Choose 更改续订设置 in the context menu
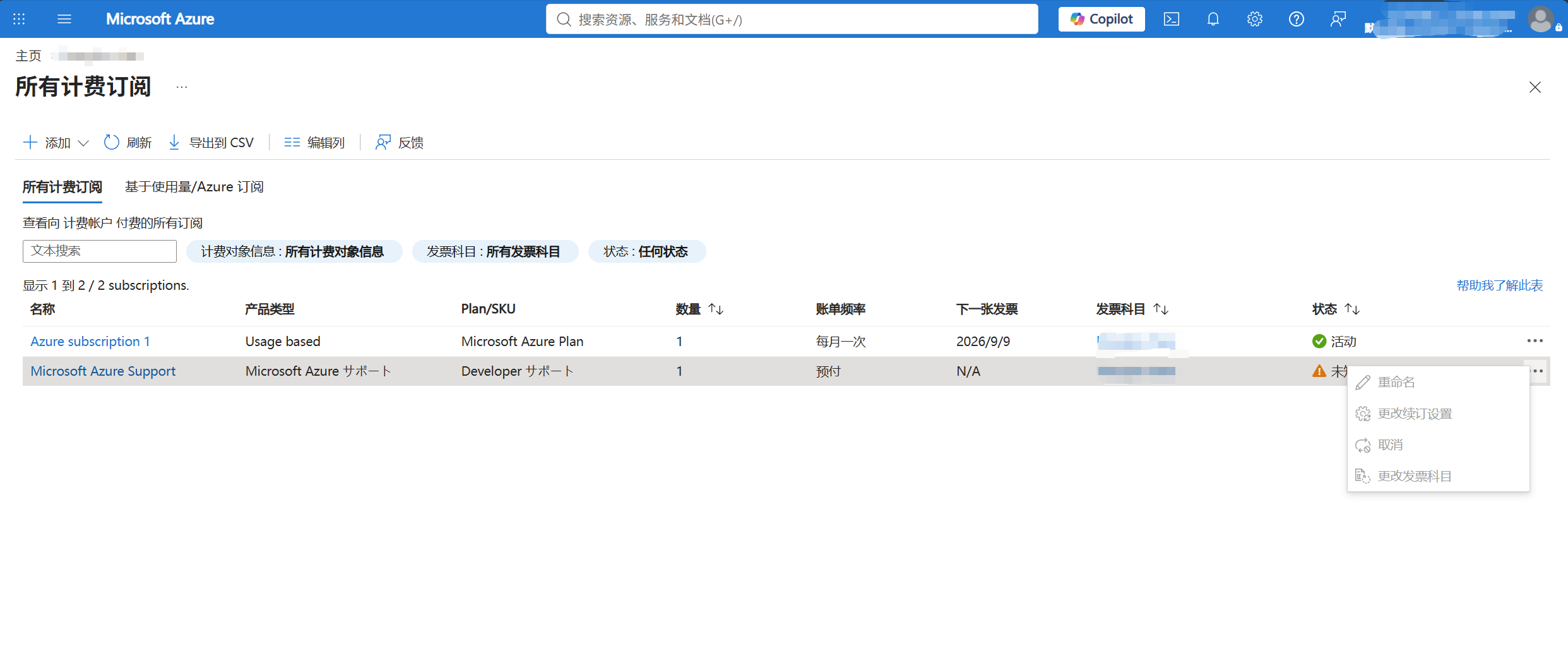Screen dimensions: 1568x646 click(x=1439, y=414)
